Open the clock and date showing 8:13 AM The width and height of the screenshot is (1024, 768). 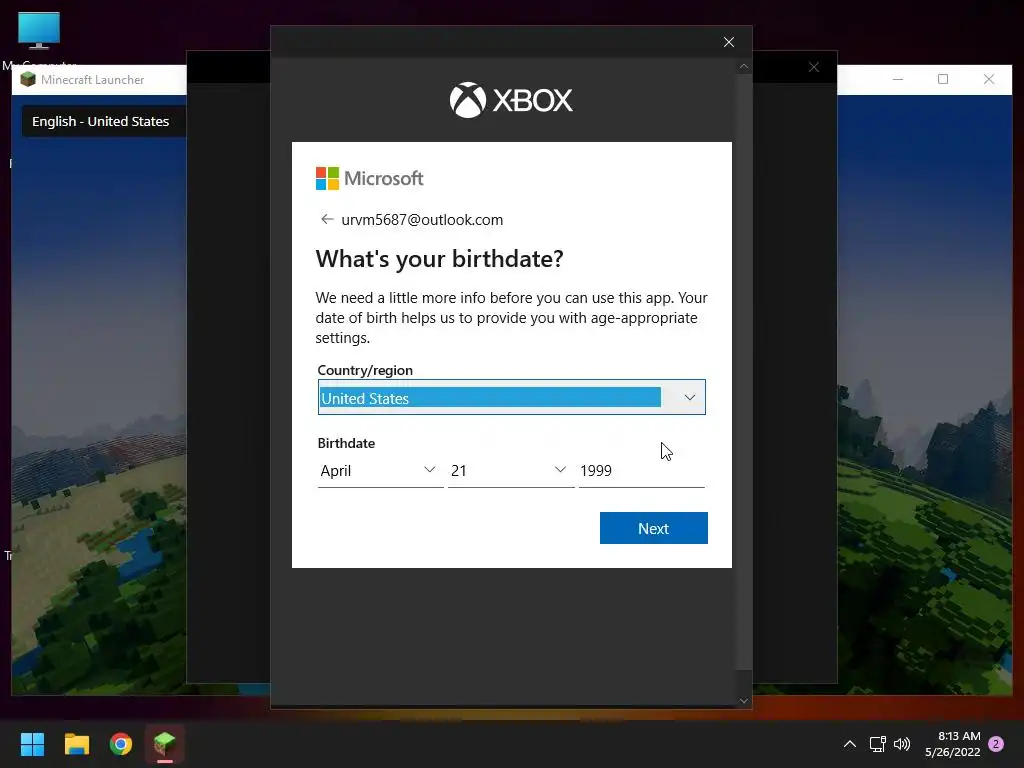[x=953, y=744]
